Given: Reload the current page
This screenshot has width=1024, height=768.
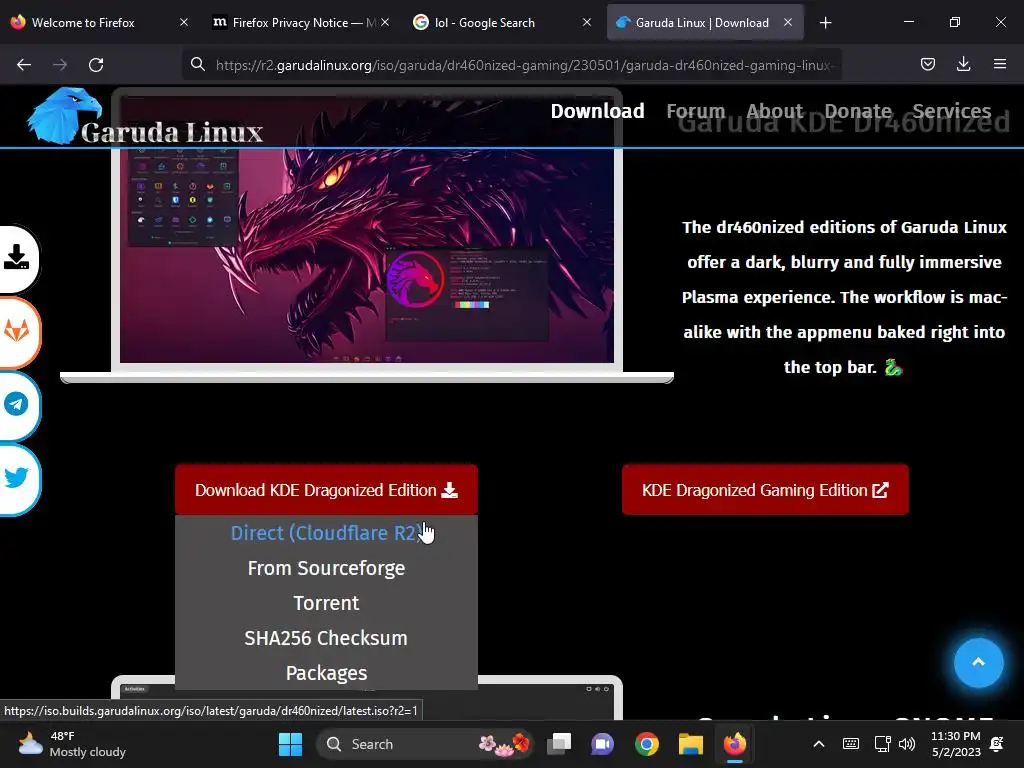Looking at the screenshot, I should click(96, 65).
